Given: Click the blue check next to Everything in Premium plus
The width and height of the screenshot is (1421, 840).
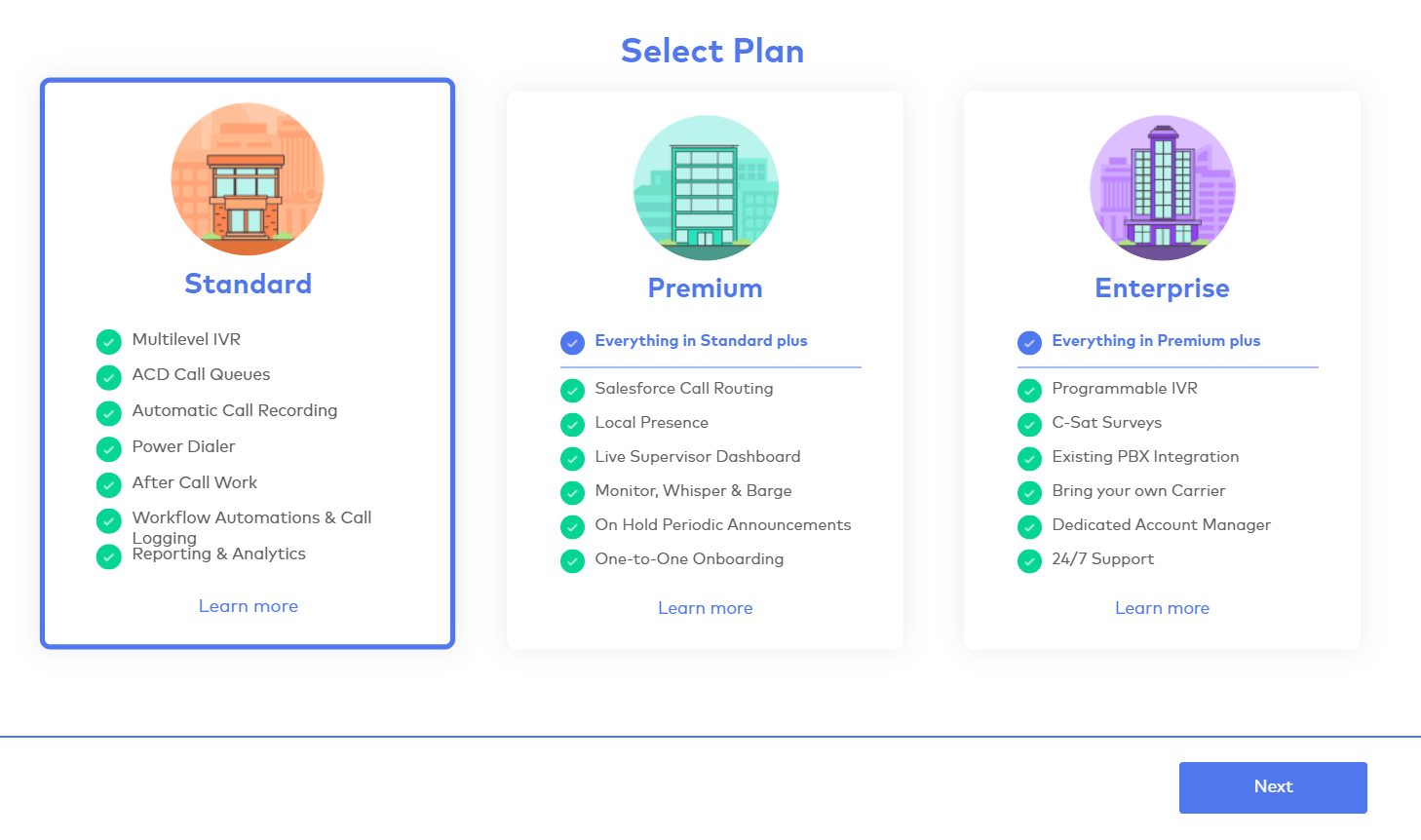Looking at the screenshot, I should pyautogui.click(x=1029, y=342).
